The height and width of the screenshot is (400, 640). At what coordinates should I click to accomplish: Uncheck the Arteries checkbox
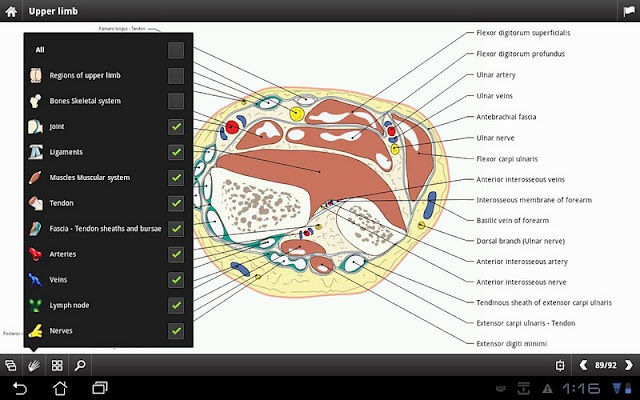(x=176, y=254)
